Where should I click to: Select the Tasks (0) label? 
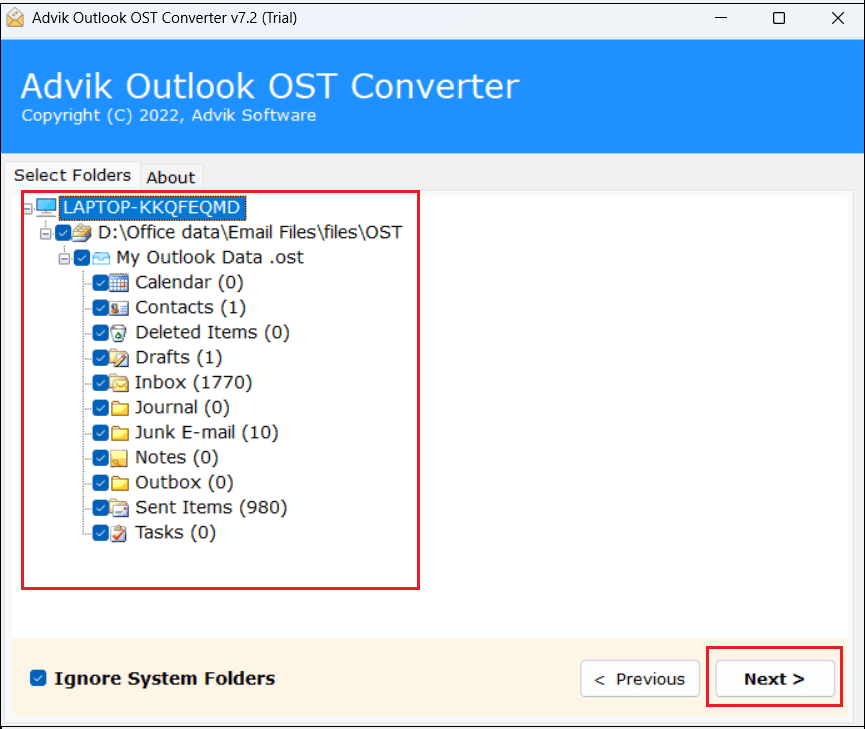point(175,533)
